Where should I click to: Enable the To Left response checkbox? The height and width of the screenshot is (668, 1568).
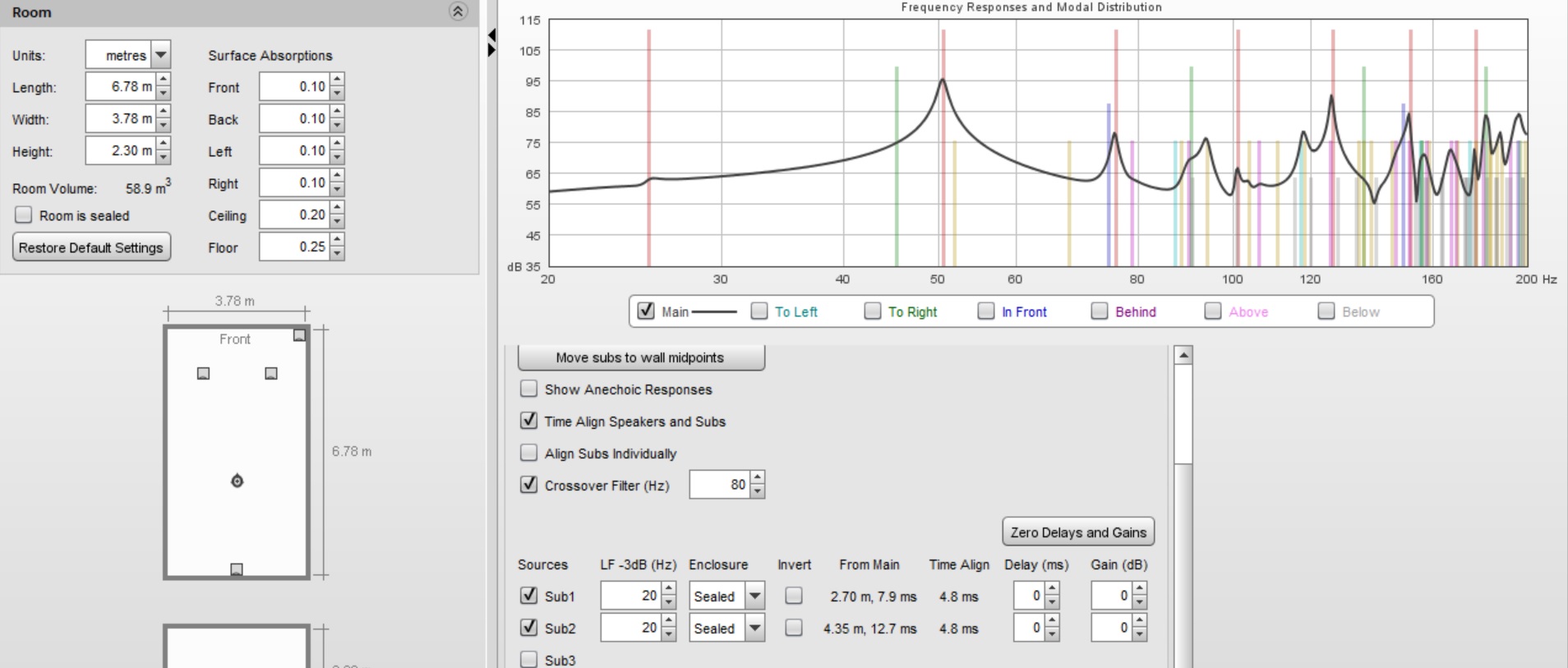point(759,311)
